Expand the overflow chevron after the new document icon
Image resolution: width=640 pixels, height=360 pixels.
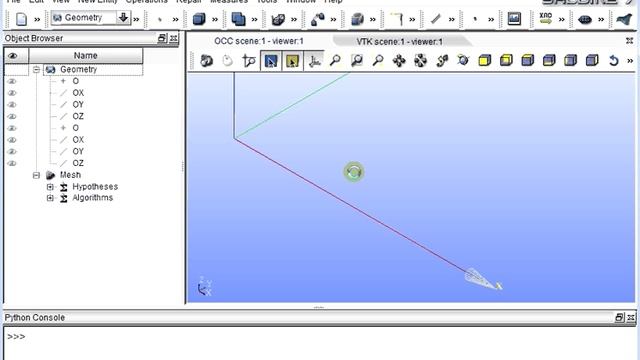tap(37, 19)
